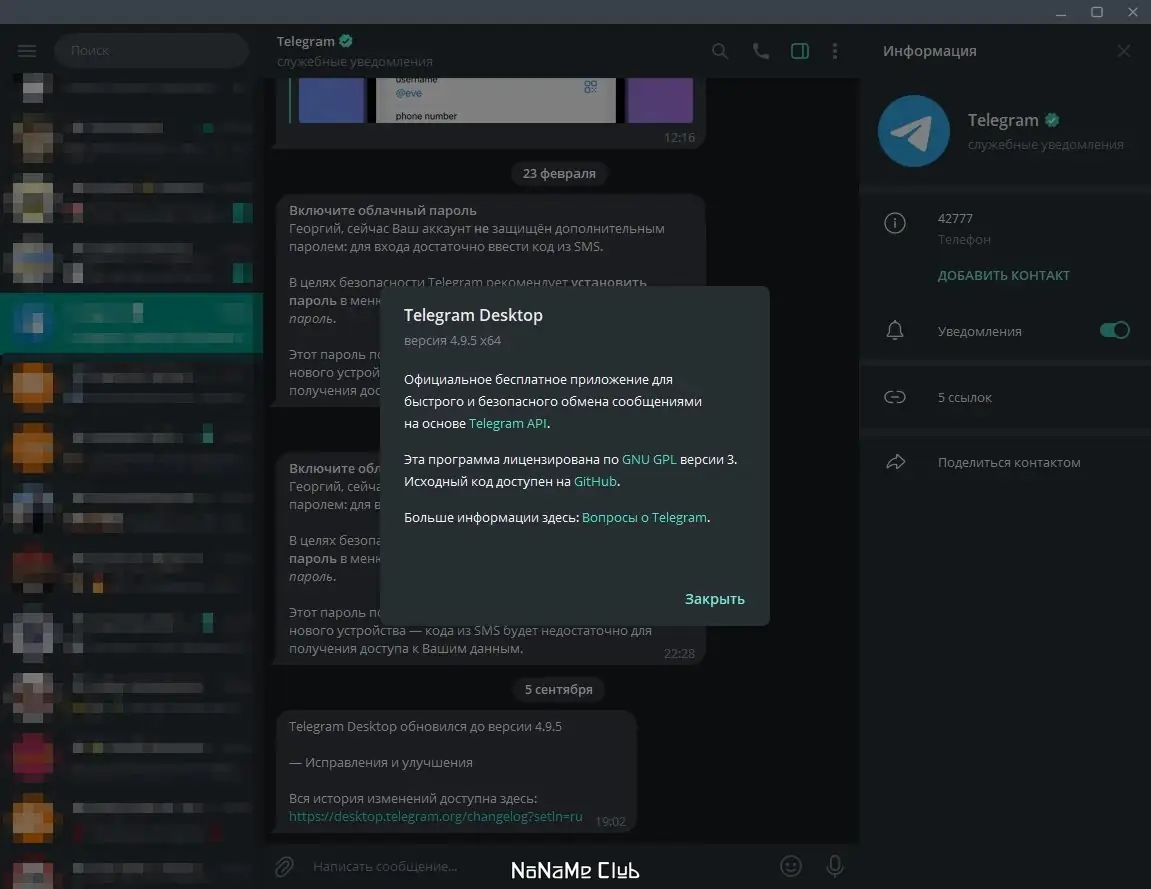Open the Telegram API link
This screenshot has height=889, width=1151.
(508, 424)
